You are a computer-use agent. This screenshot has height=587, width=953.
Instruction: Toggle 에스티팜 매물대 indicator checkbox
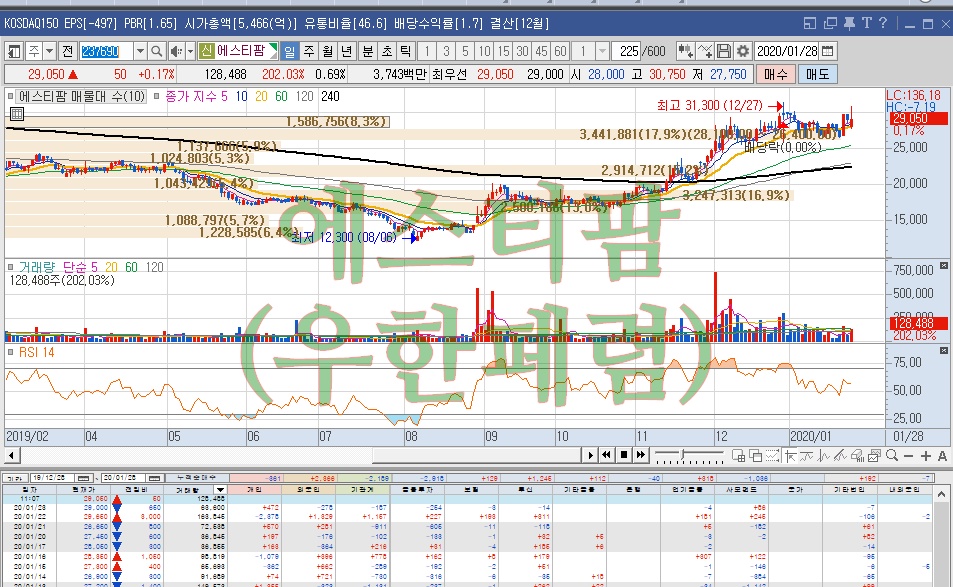click(11, 96)
